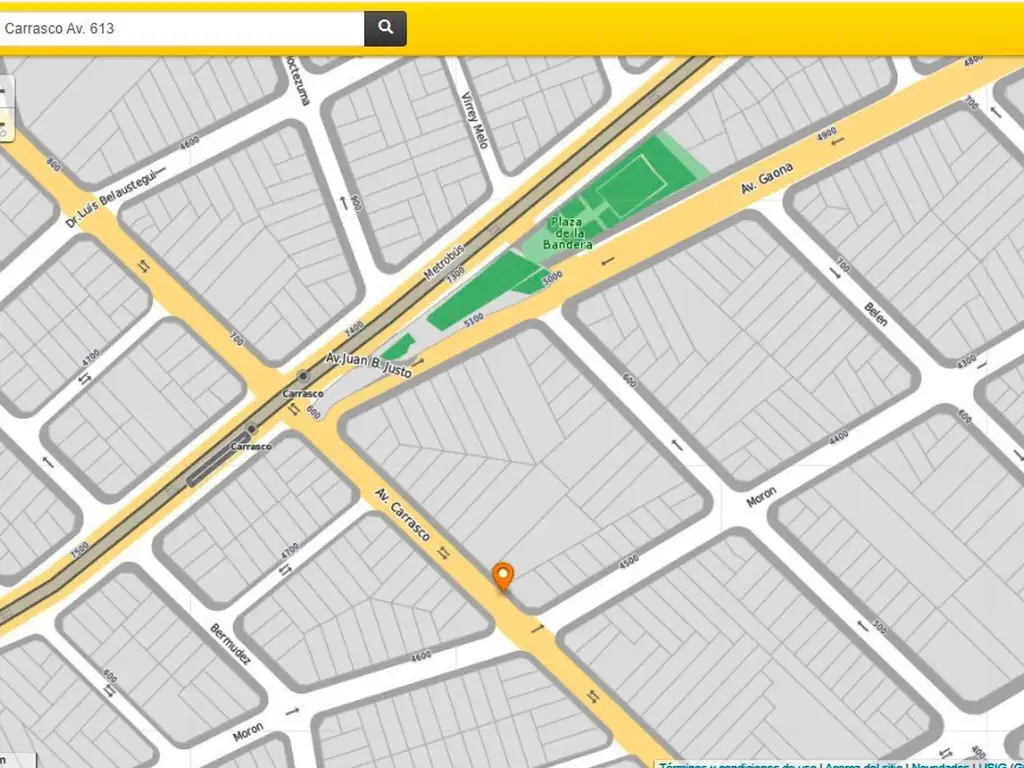
Task: Click the Plaza de la Bandera label
Action: pyautogui.click(x=569, y=232)
